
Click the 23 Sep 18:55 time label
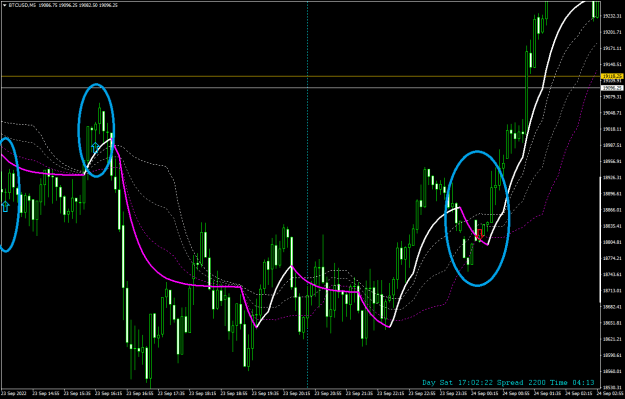click(235, 393)
